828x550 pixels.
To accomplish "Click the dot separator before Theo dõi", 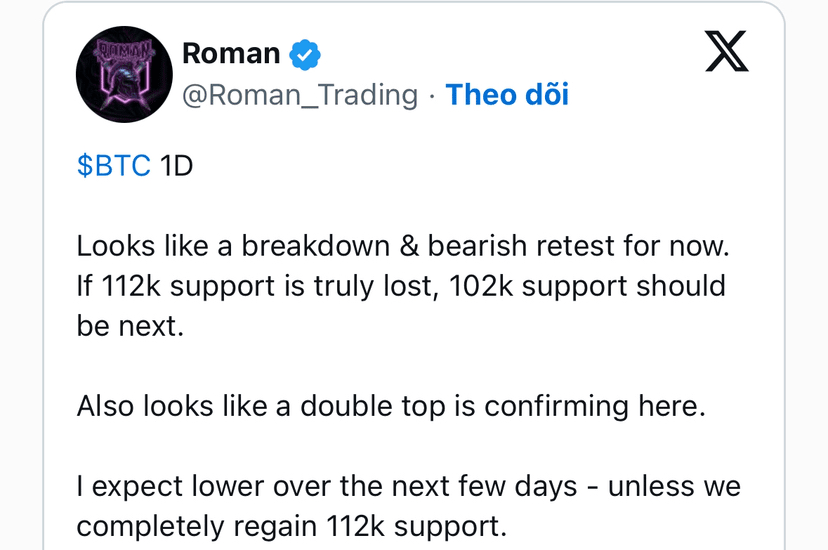I will pyautogui.click(x=432, y=97).
